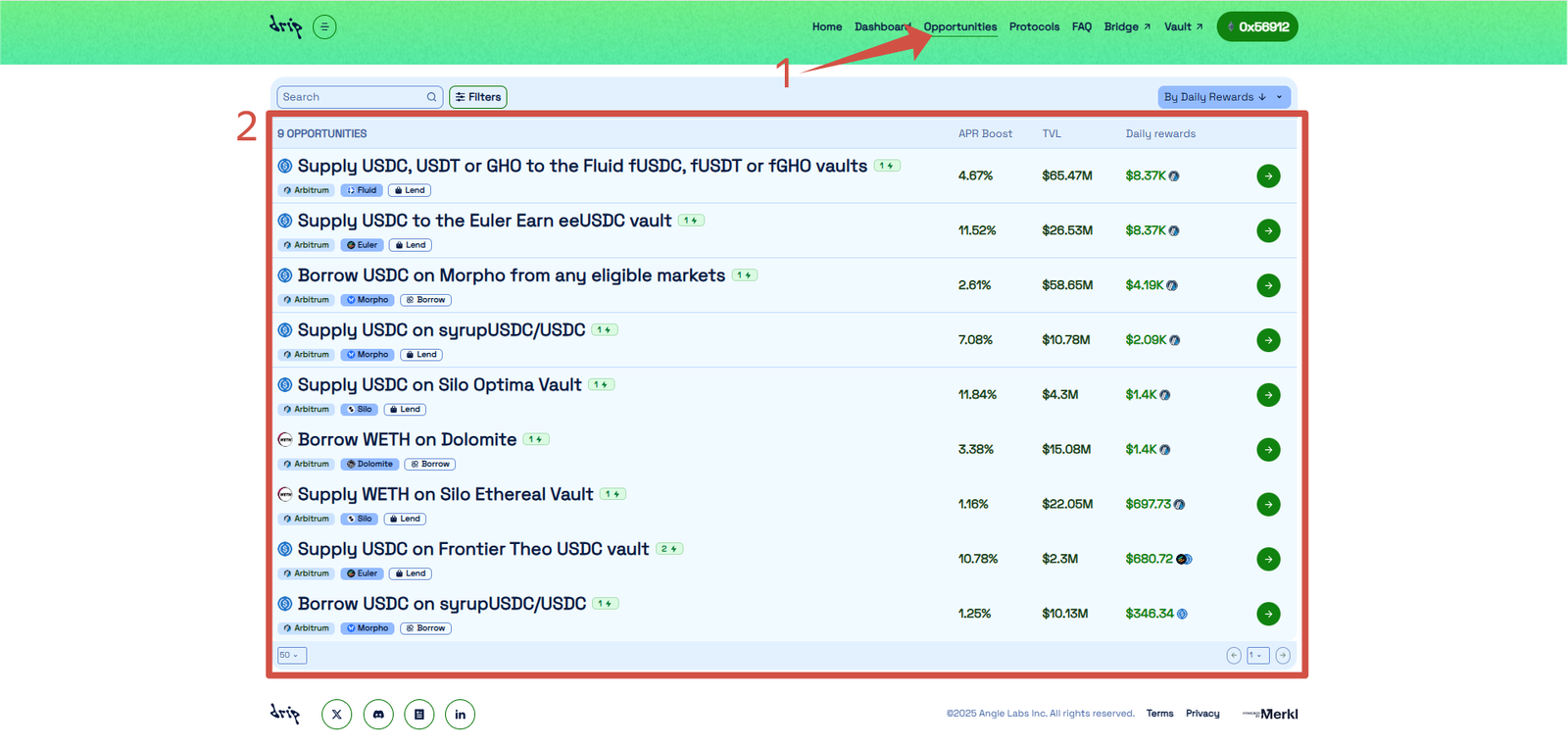
Task: Sort by APR Boost column header
Action: click(985, 133)
